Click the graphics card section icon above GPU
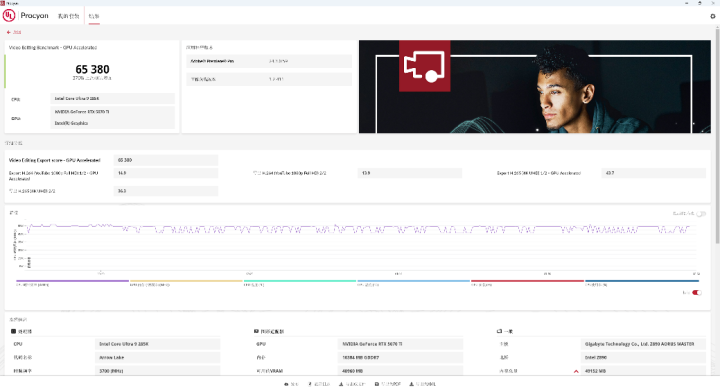This screenshot has height=392, width=720. [x=256, y=331]
